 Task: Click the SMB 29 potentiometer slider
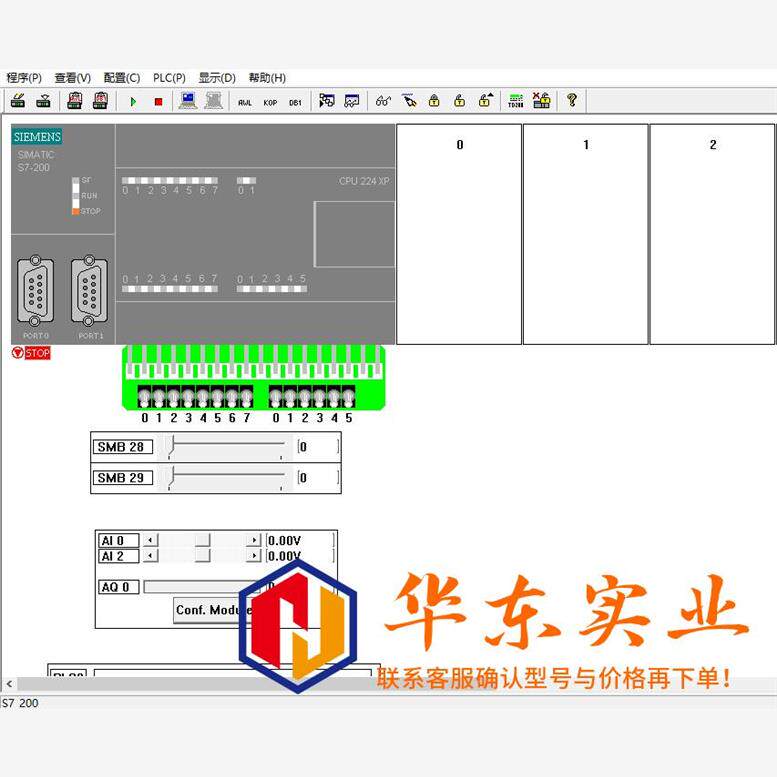[226, 478]
